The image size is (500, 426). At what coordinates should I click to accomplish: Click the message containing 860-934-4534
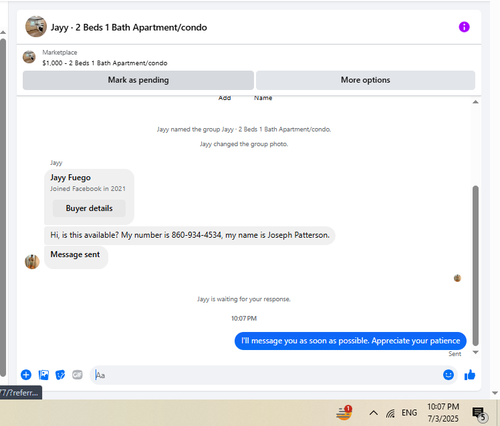(x=190, y=235)
